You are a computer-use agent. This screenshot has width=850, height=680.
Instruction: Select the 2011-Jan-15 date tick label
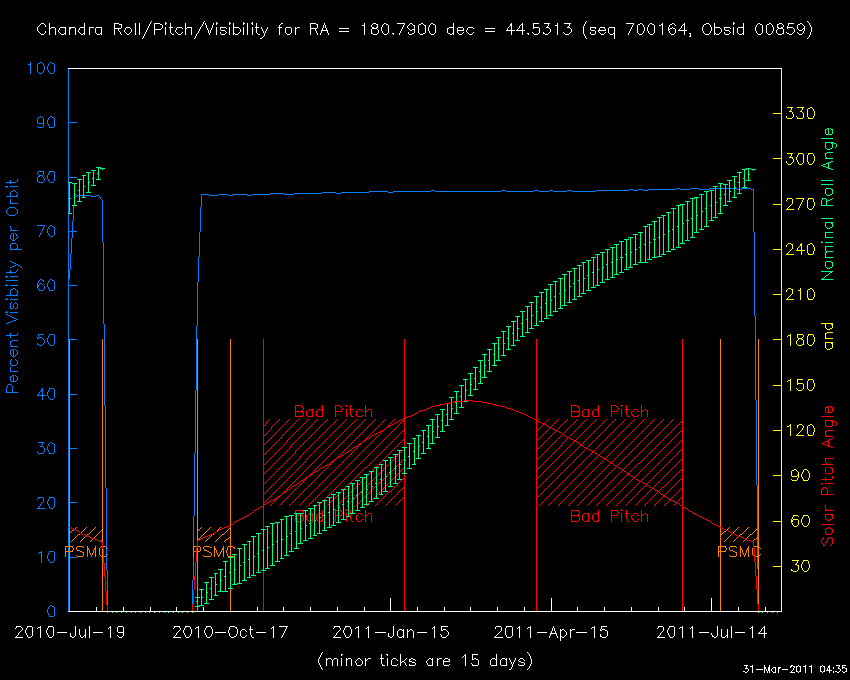click(389, 632)
